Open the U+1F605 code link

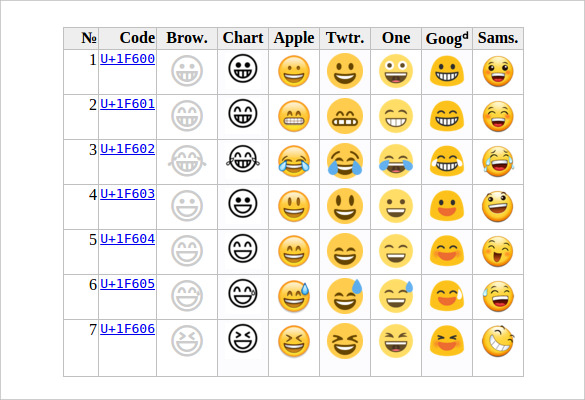pos(128,284)
